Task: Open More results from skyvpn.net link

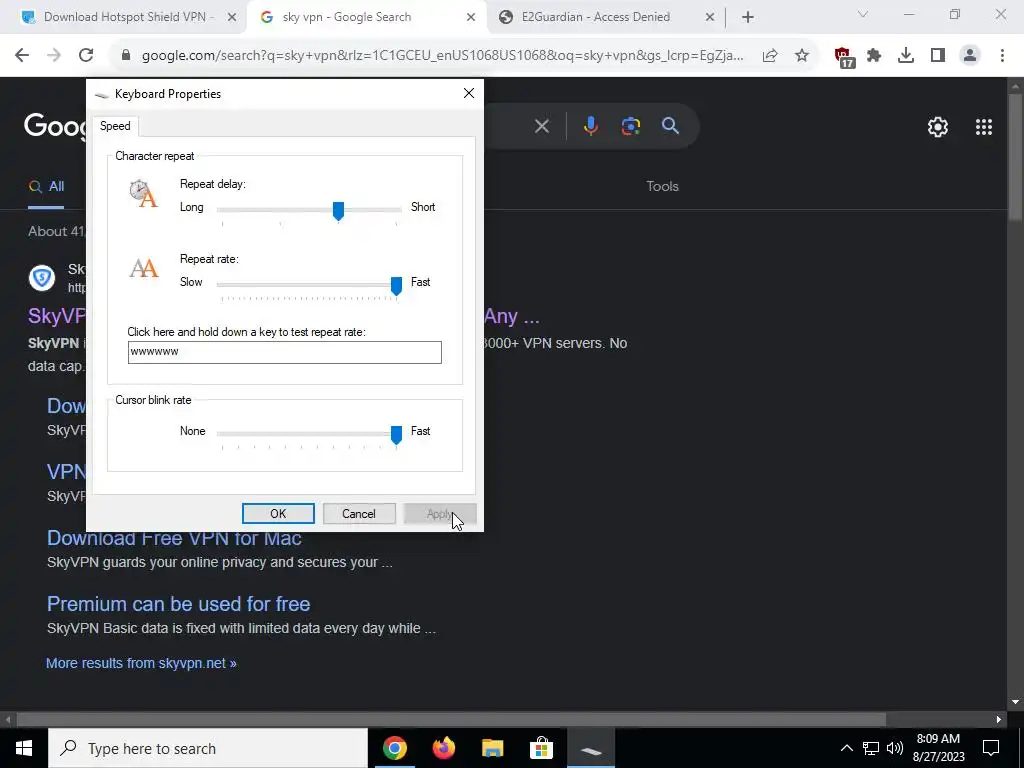Action: (141, 663)
